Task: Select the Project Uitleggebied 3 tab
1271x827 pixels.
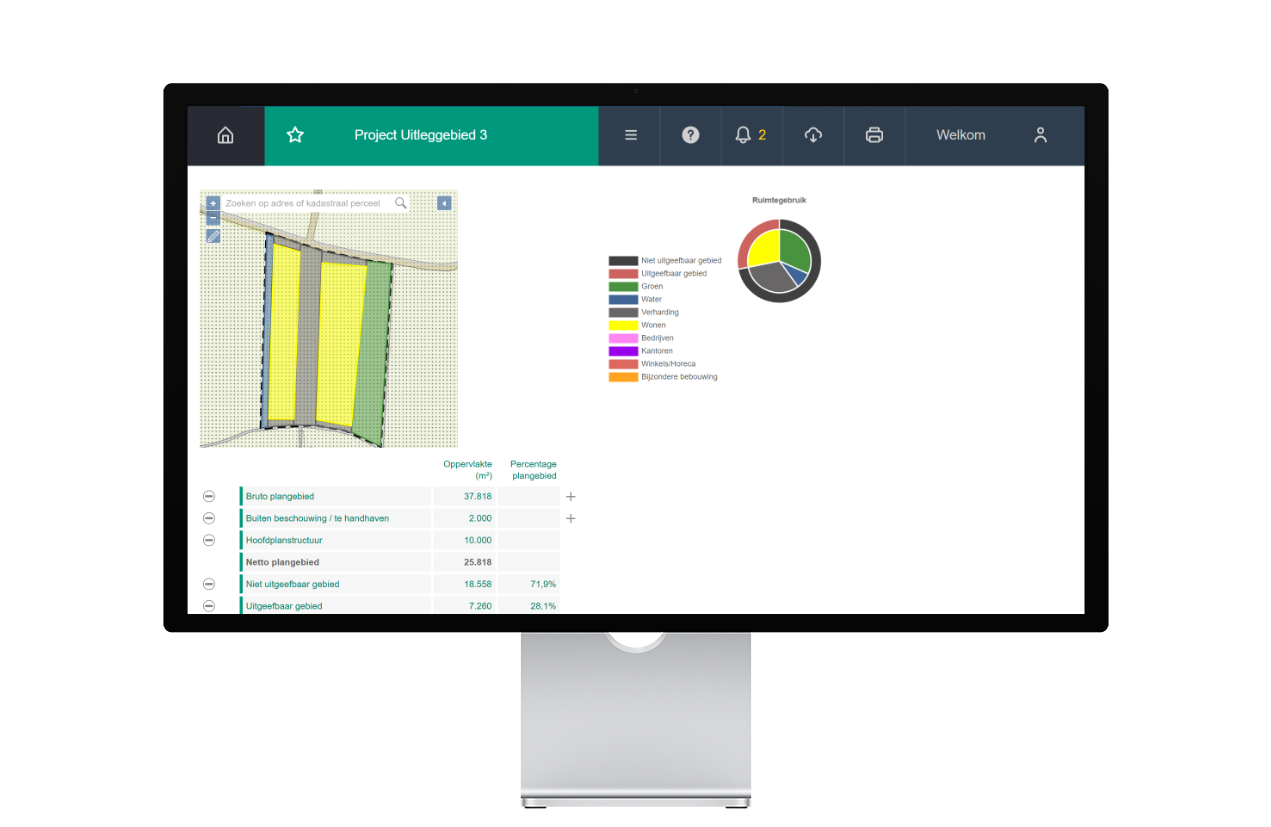Action: click(420, 135)
